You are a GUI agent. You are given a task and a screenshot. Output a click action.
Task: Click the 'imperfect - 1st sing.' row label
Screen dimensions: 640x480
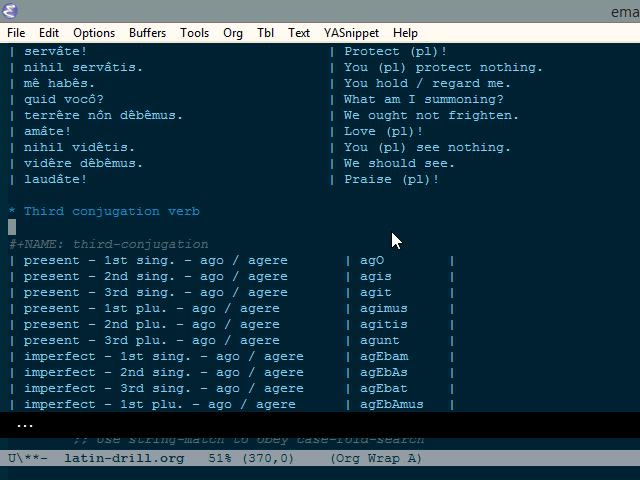pyautogui.click(x=164, y=356)
